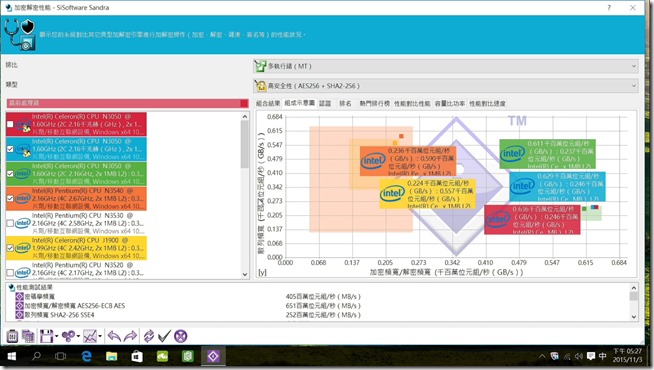Open the dropdown arrow beside the molecules icon
This screenshot has width=654, height=370.
click(78, 336)
